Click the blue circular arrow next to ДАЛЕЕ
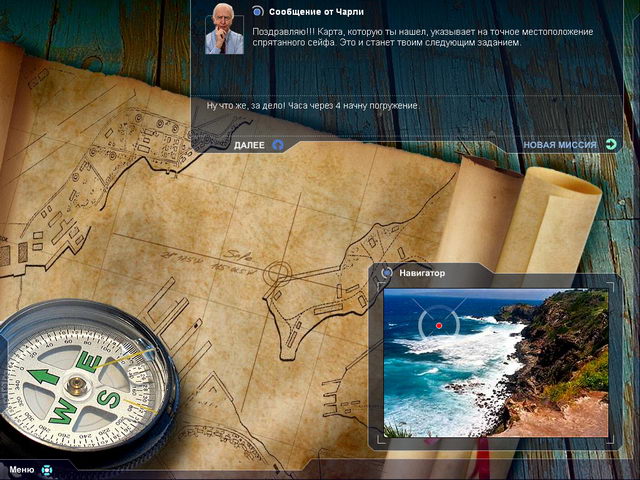 [278, 145]
